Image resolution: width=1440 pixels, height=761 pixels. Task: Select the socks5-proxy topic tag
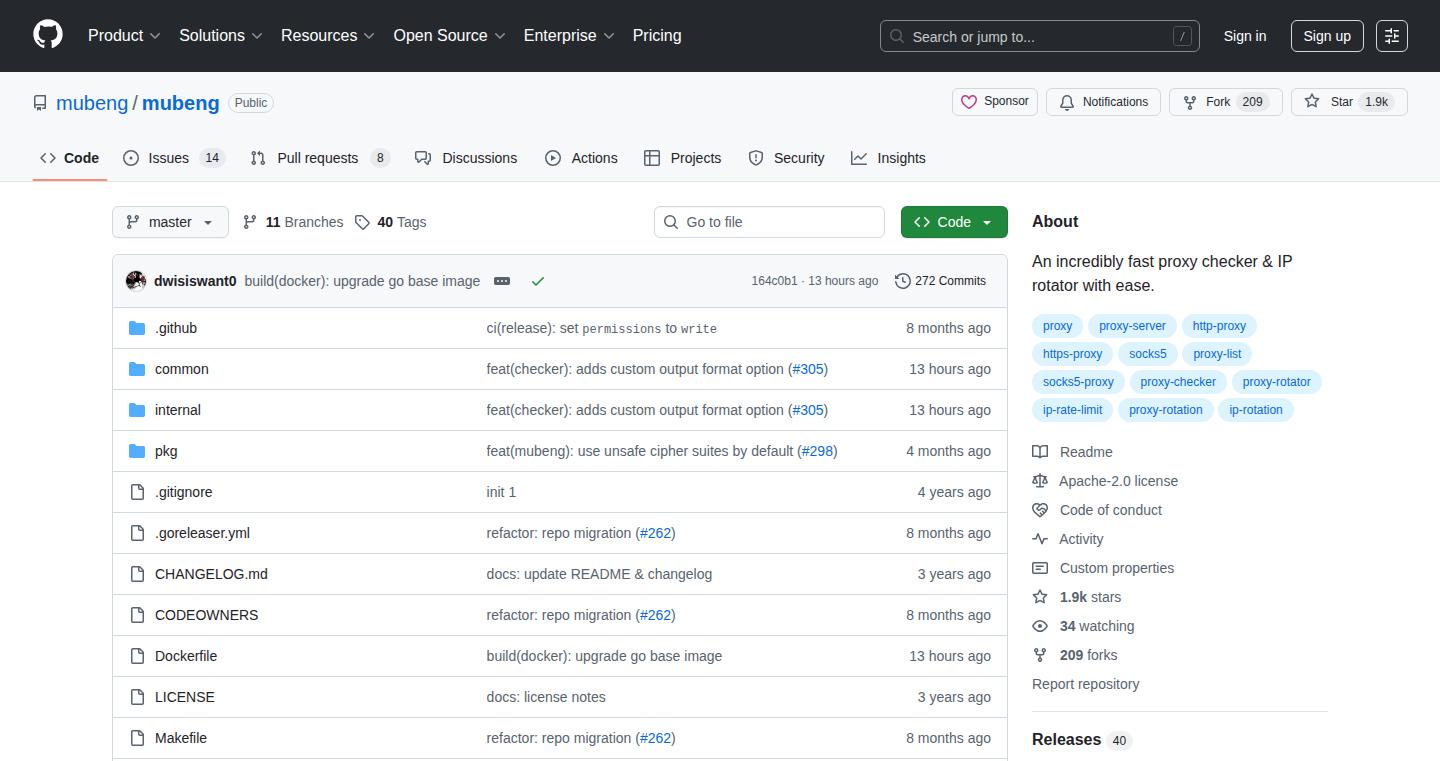1078,382
